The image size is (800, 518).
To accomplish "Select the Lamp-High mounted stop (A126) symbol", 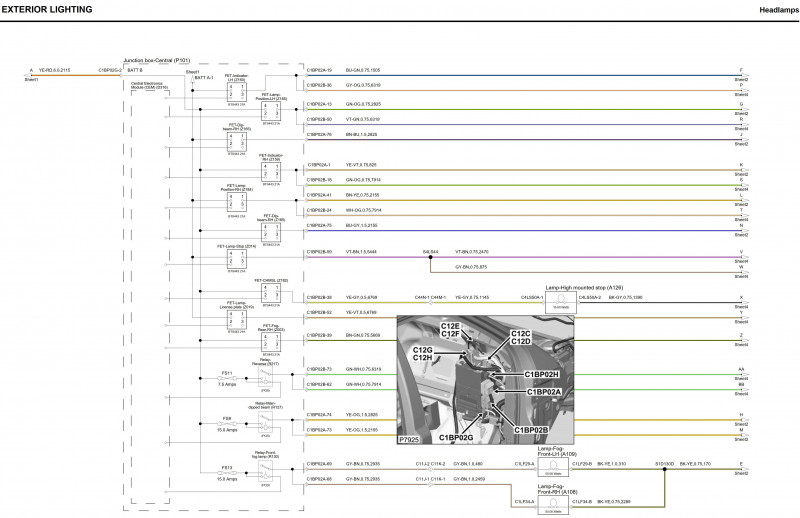I will [x=563, y=299].
